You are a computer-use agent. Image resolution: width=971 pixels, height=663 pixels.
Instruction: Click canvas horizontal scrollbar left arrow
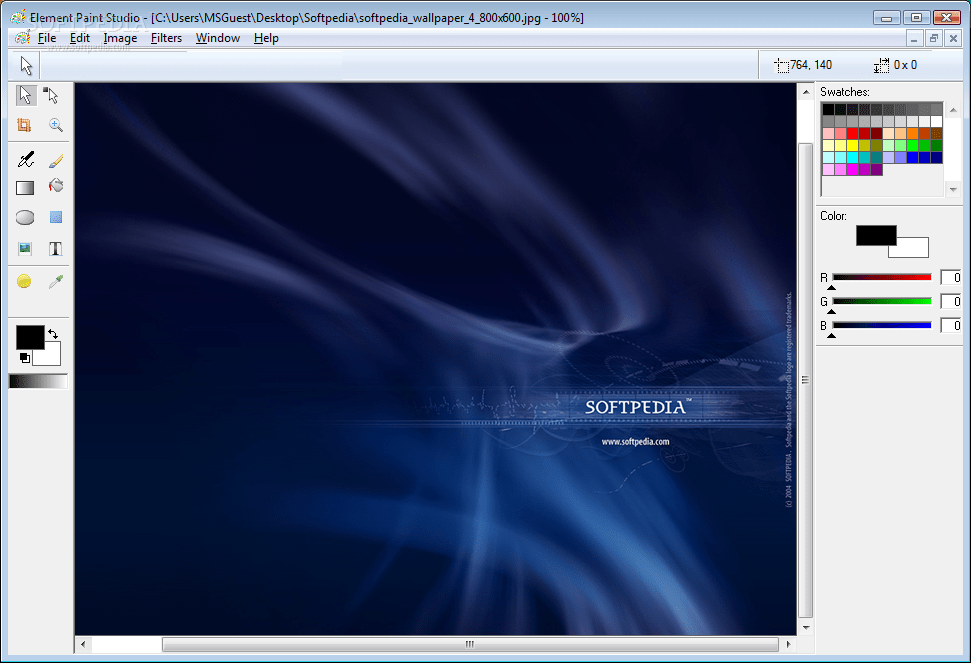pos(83,644)
